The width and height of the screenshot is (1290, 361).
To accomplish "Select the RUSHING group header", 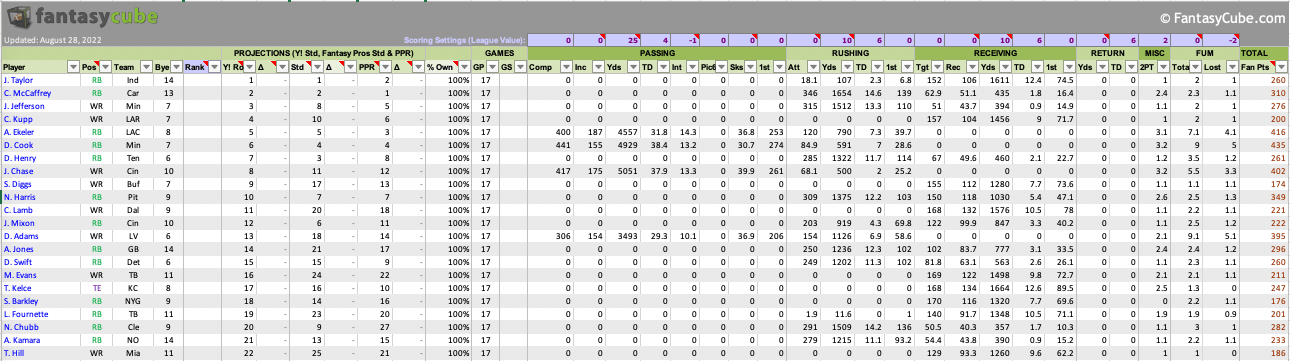I will coord(850,52).
